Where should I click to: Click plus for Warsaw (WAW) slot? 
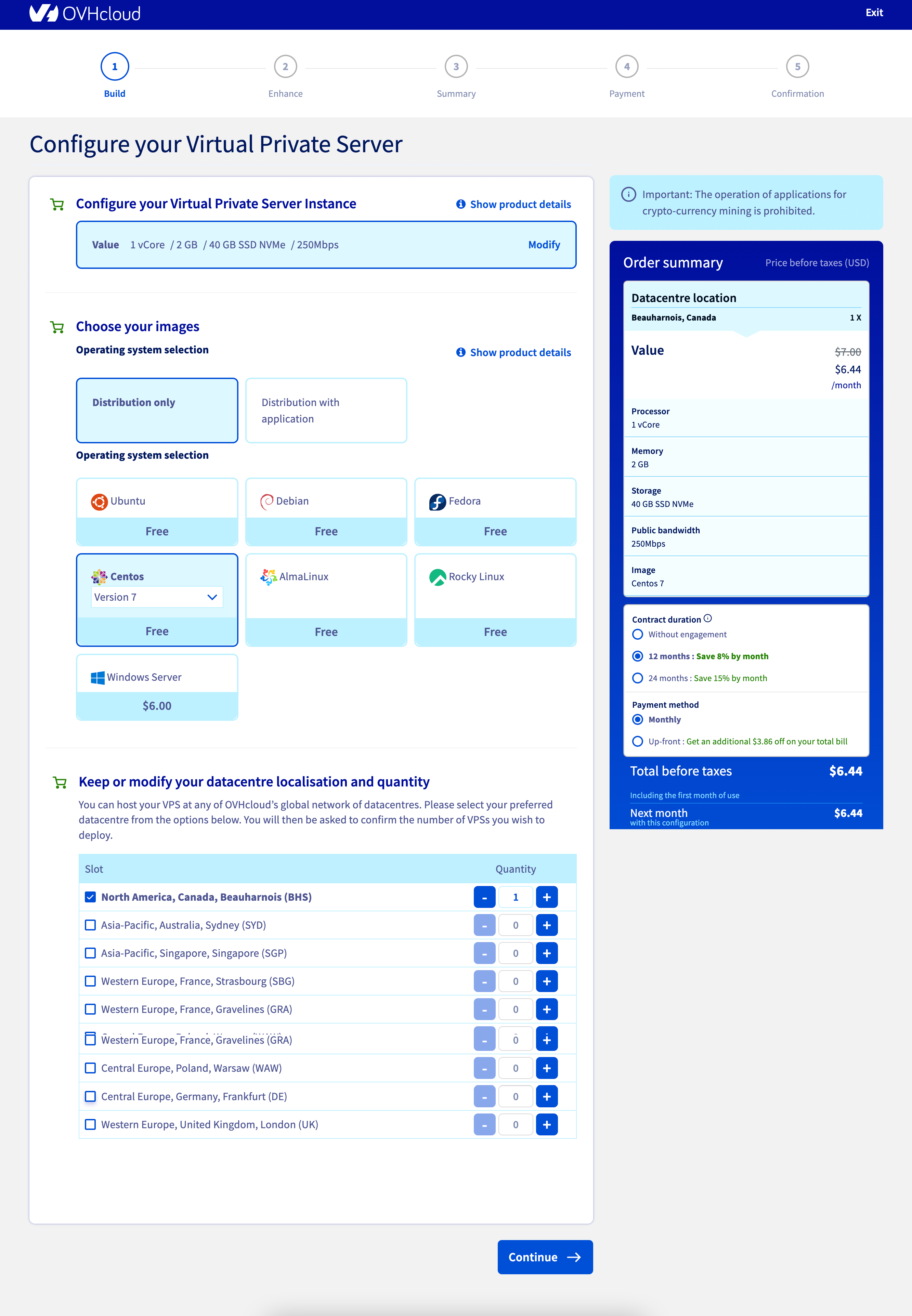(x=547, y=1068)
